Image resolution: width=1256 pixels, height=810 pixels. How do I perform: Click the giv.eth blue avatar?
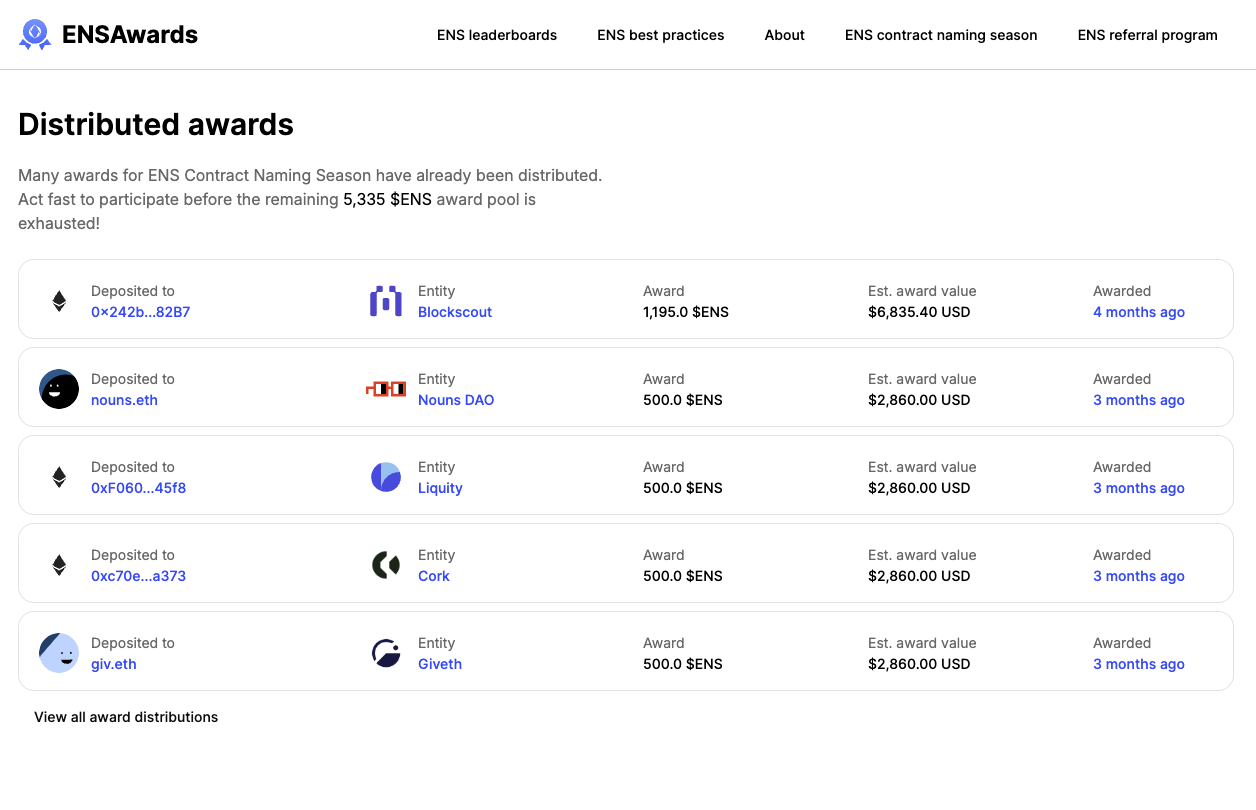pyautogui.click(x=59, y=653)
